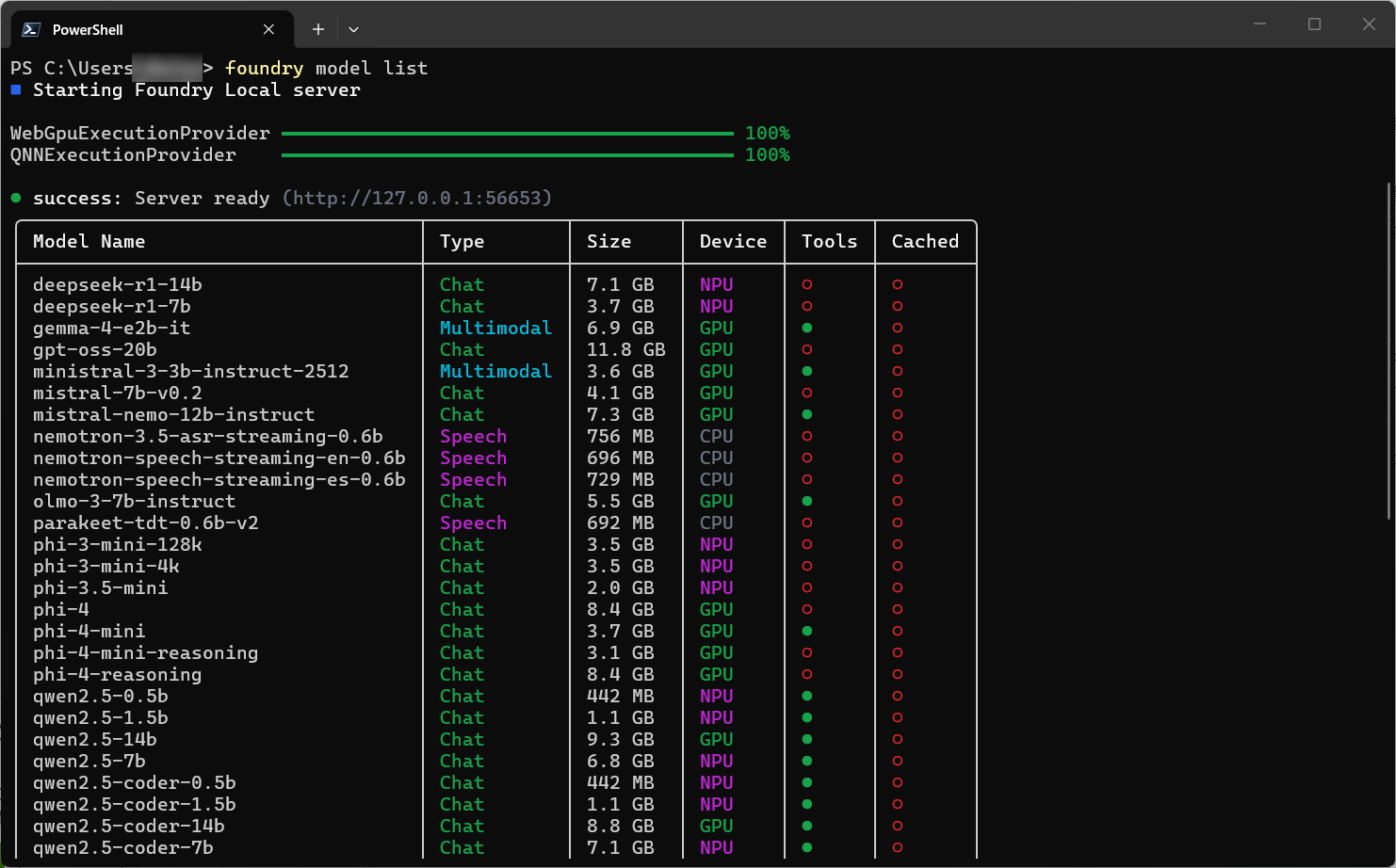Select the model name qwen2.5-14b

pyautogui.click(x=94, y=739)
